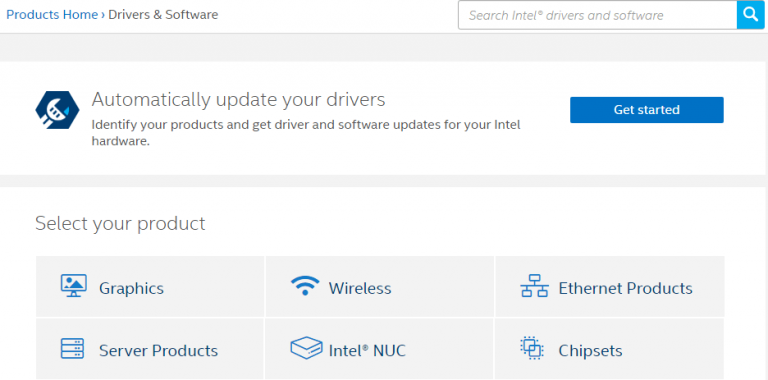The width and height of the screenshot is (768, 380).
Task: Select the Server Products label
Action: pyautogui.click(x=159, y=351)
